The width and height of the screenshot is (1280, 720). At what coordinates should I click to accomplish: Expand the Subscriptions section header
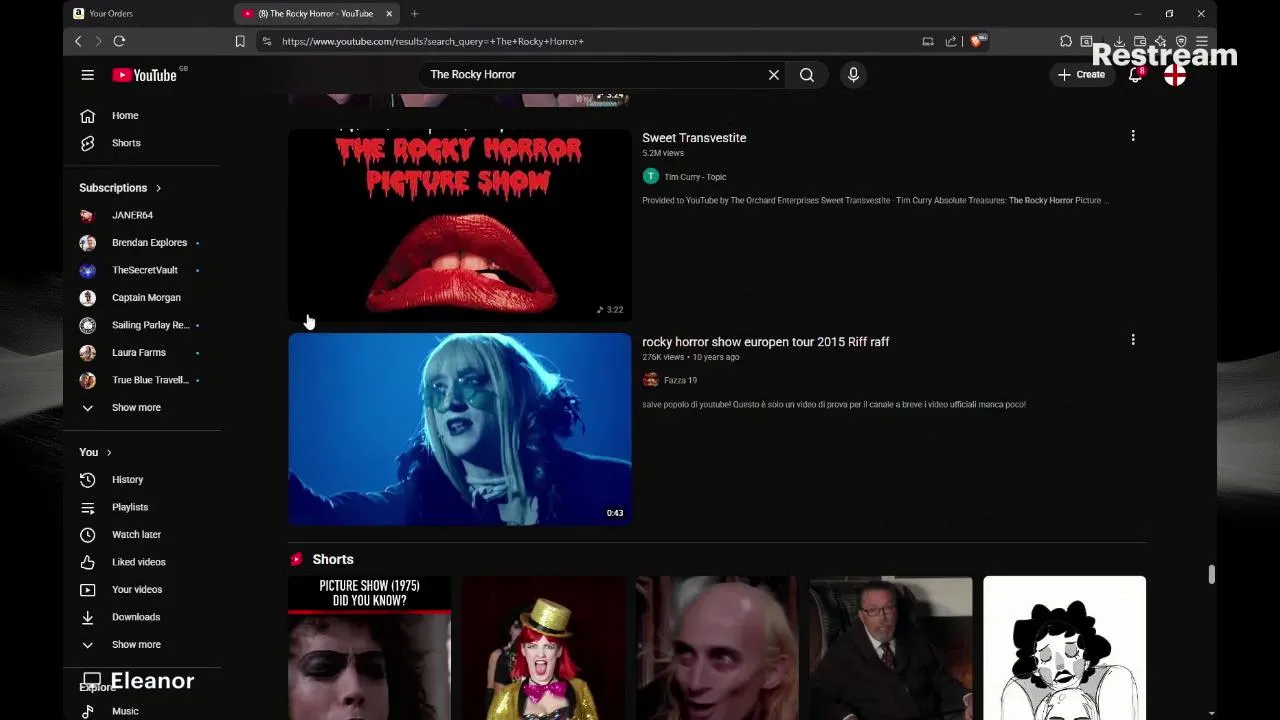(x=120, y=188)
